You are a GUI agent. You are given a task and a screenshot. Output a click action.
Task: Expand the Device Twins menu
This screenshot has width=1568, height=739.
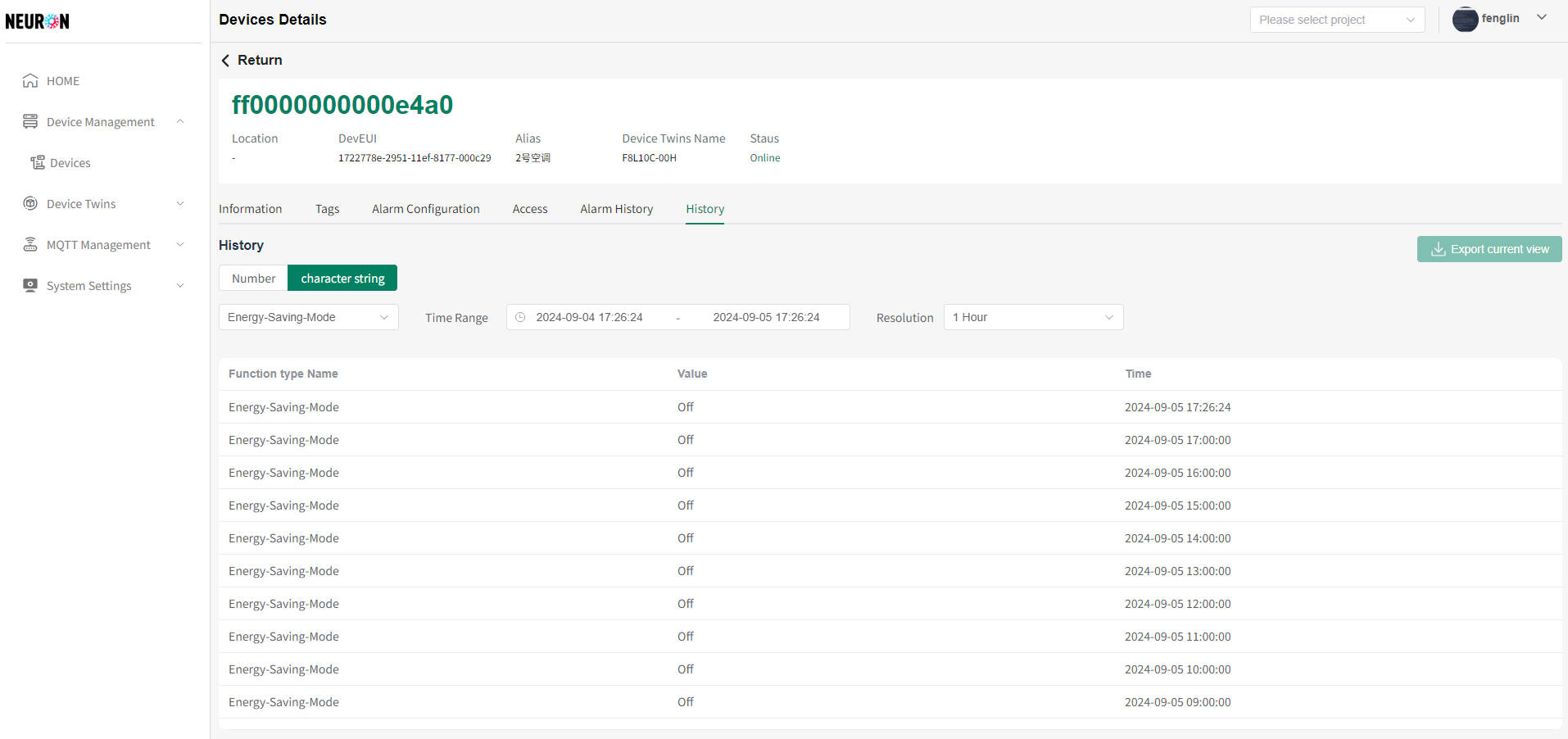point(180,203)
